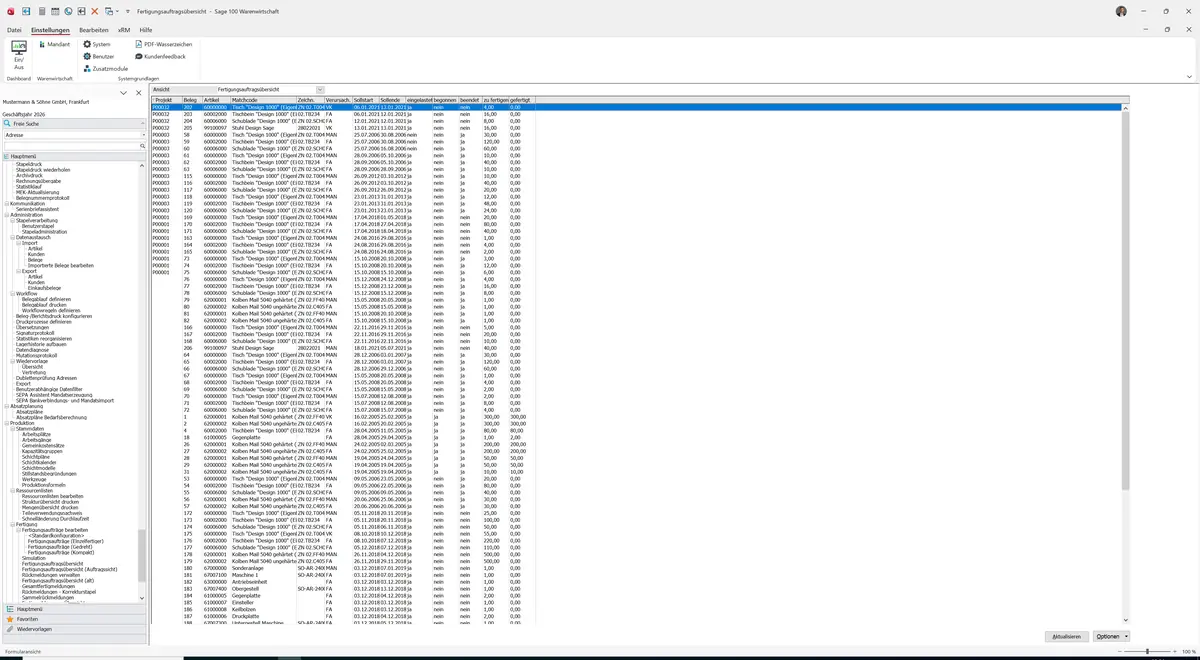Select Fertigungsaufträge (Einzelfertiger) in the tree

point(65,540)
